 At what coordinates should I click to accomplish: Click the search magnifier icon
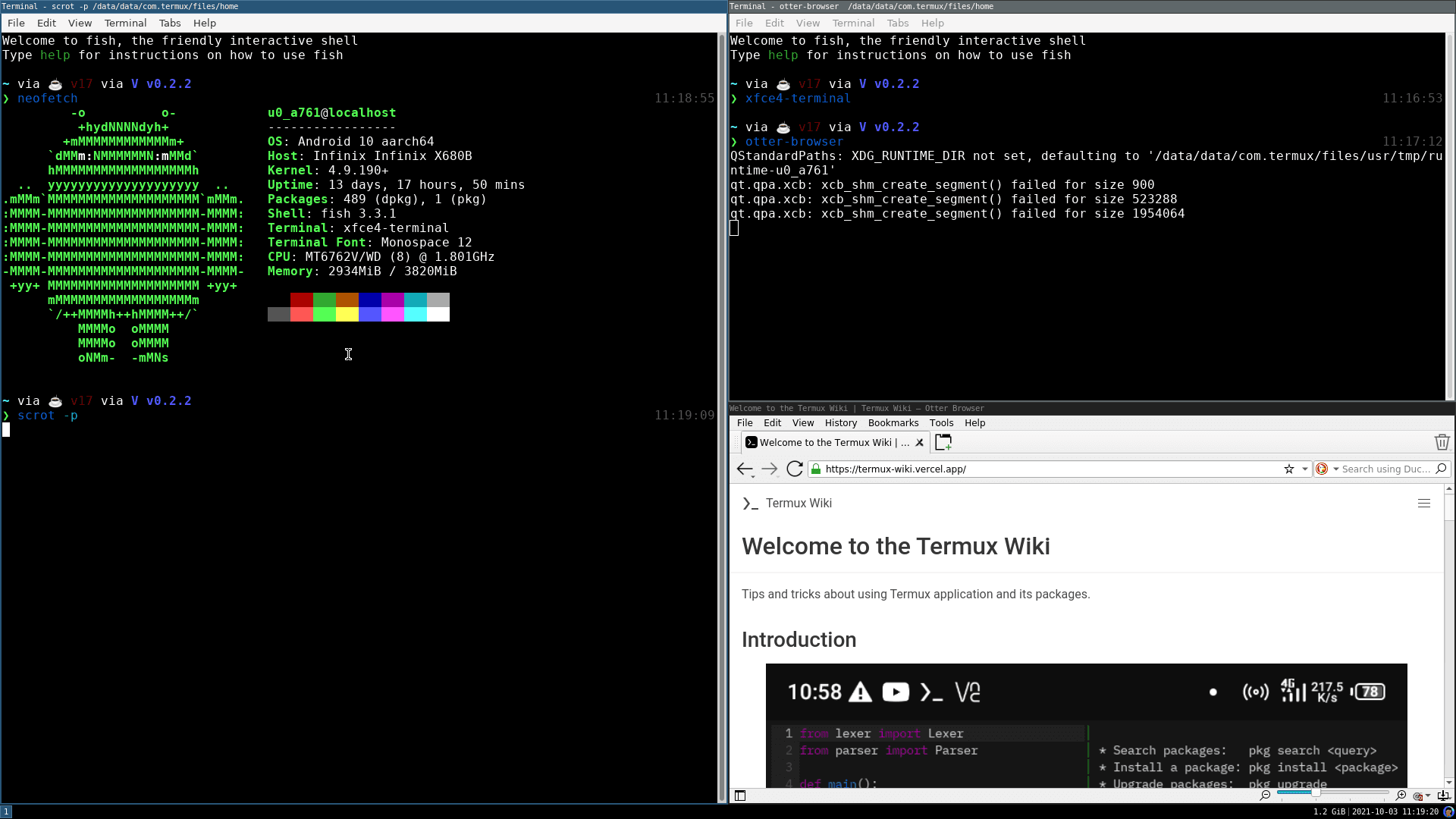click(1441, 469)
